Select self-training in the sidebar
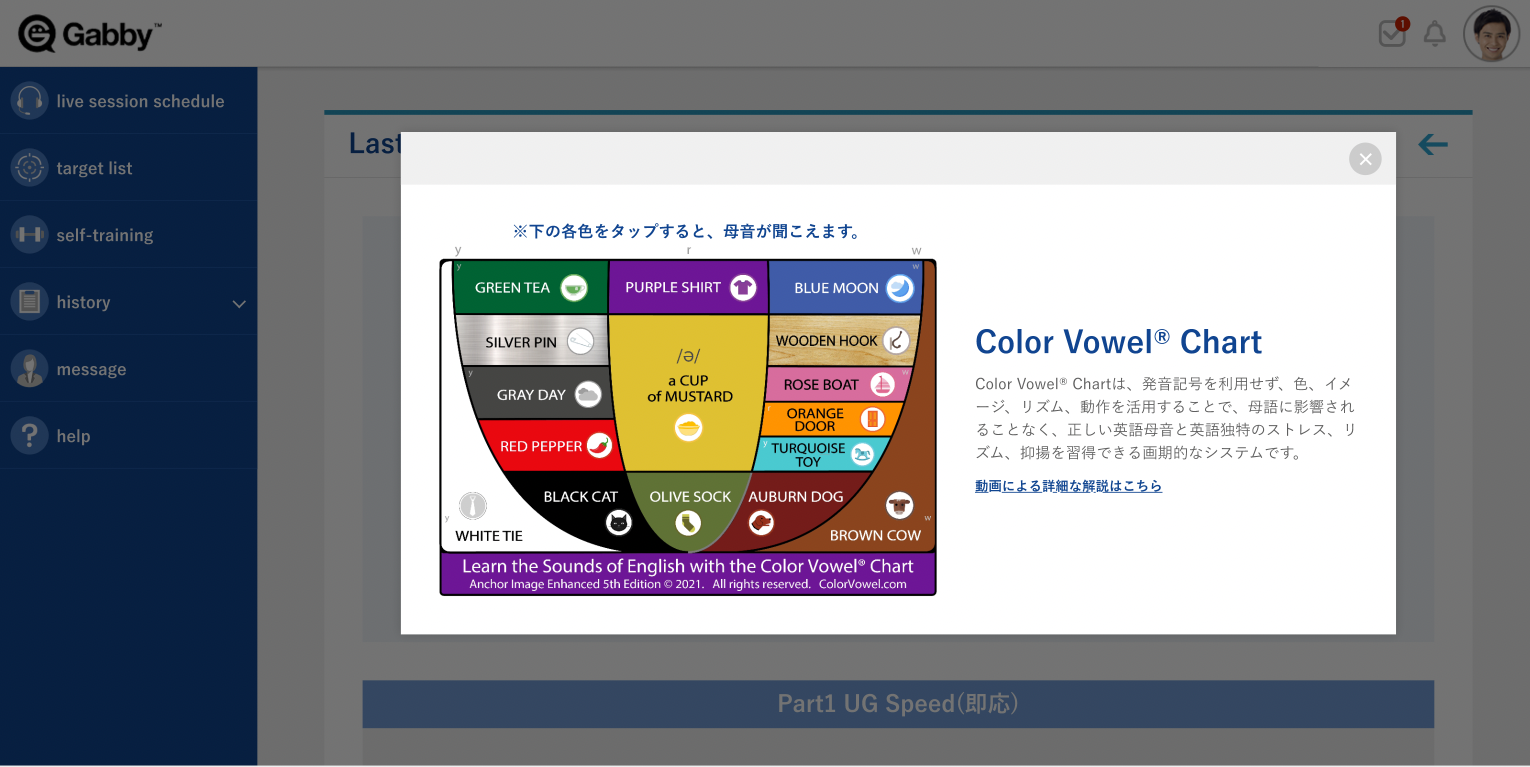The image size is (1530, 767). tap(129, 235)
